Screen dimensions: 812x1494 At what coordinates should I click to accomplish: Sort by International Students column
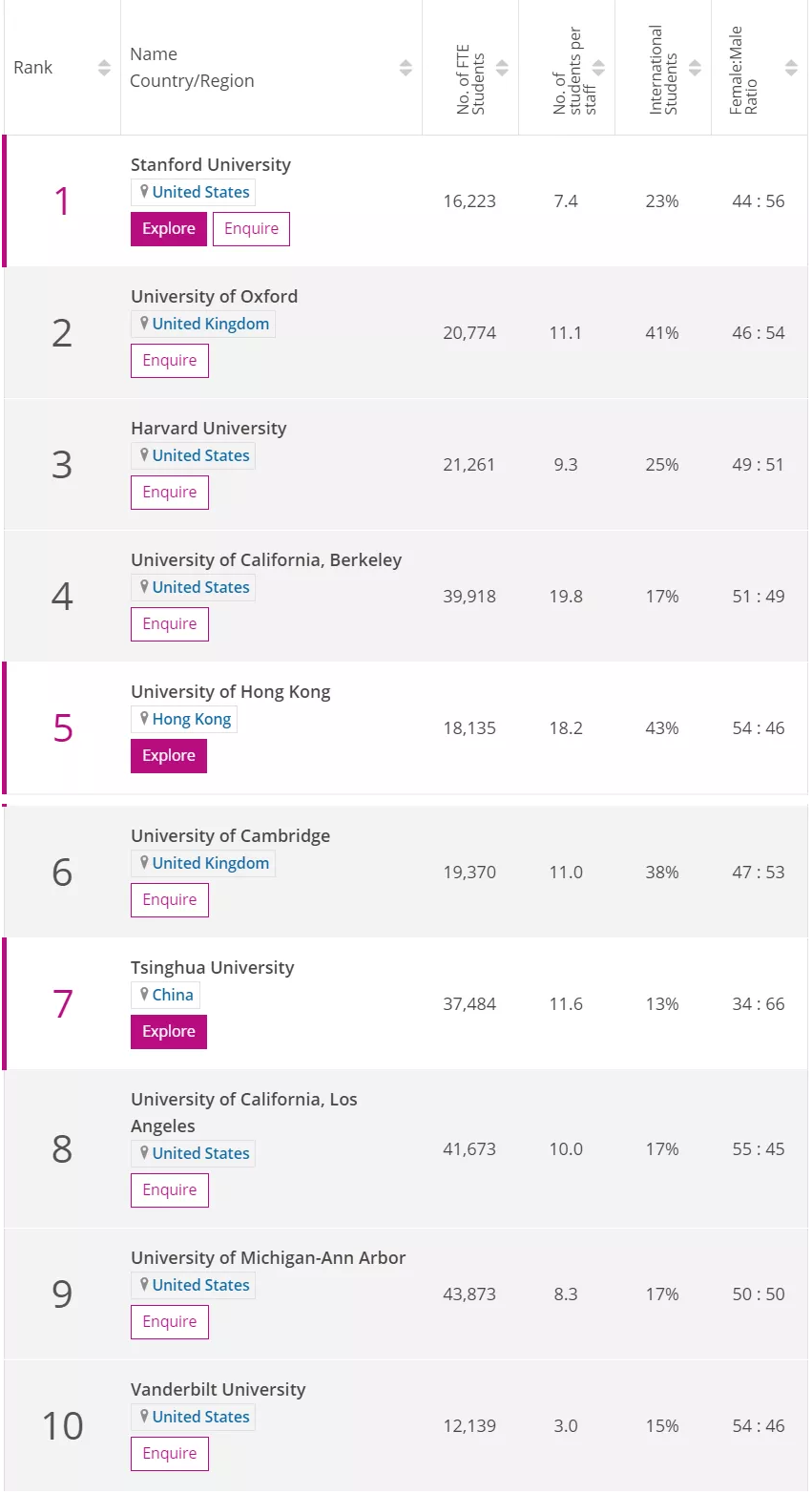coord(695,68)
